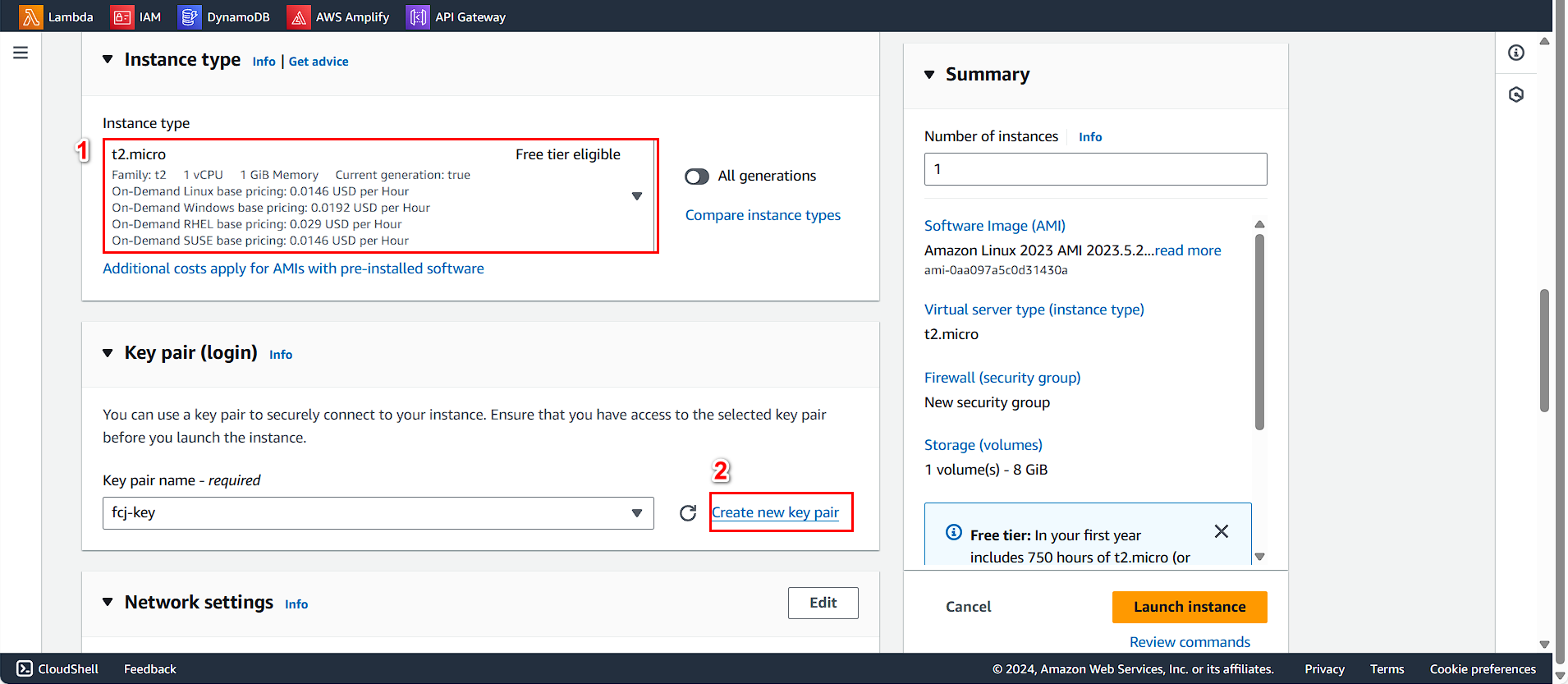Collapse the Network settings section
Screen dimensions: 1568x684
pos(108,602)
